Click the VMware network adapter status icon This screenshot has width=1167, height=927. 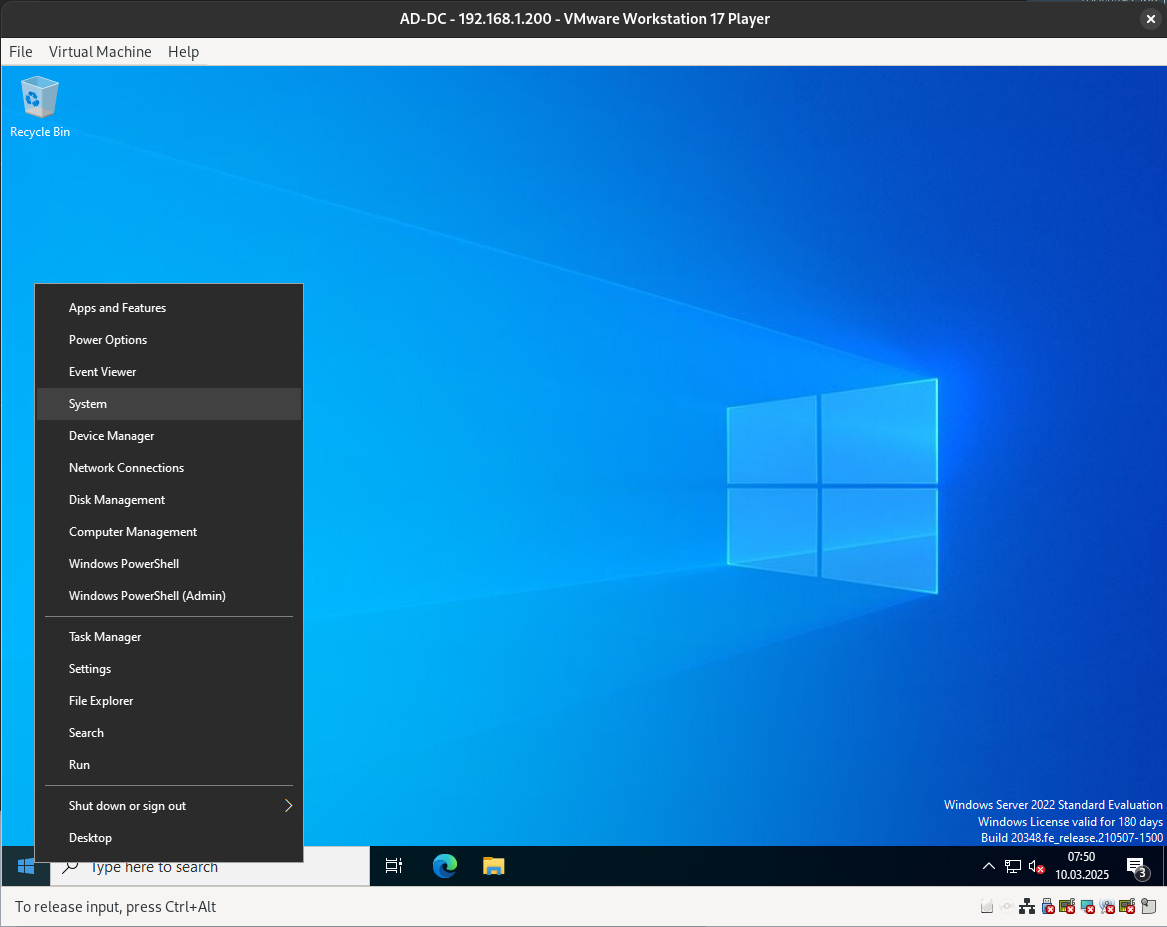[x=1027, y=907]
